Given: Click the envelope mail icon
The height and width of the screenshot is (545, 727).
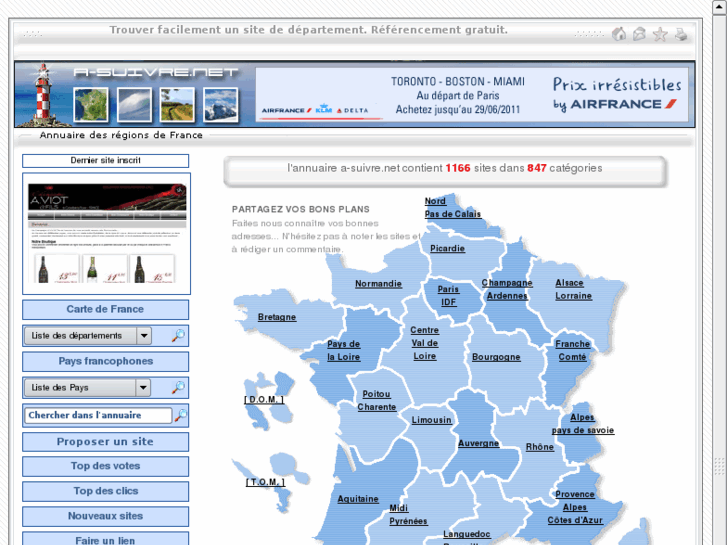Looking at the screenshot, I should pyautogui.click(x=639, y=34).
